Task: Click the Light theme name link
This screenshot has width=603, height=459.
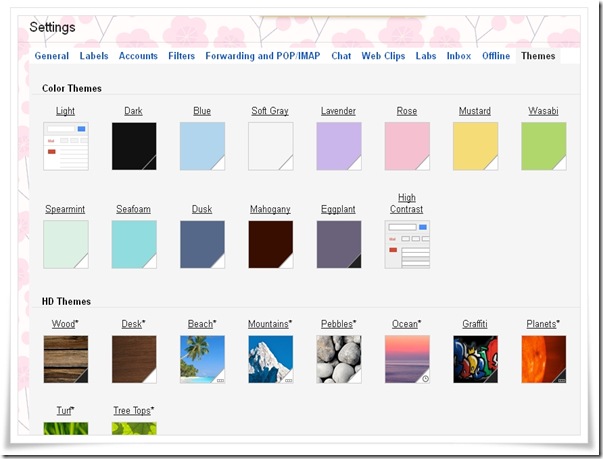Action: [x=65, y=111]
